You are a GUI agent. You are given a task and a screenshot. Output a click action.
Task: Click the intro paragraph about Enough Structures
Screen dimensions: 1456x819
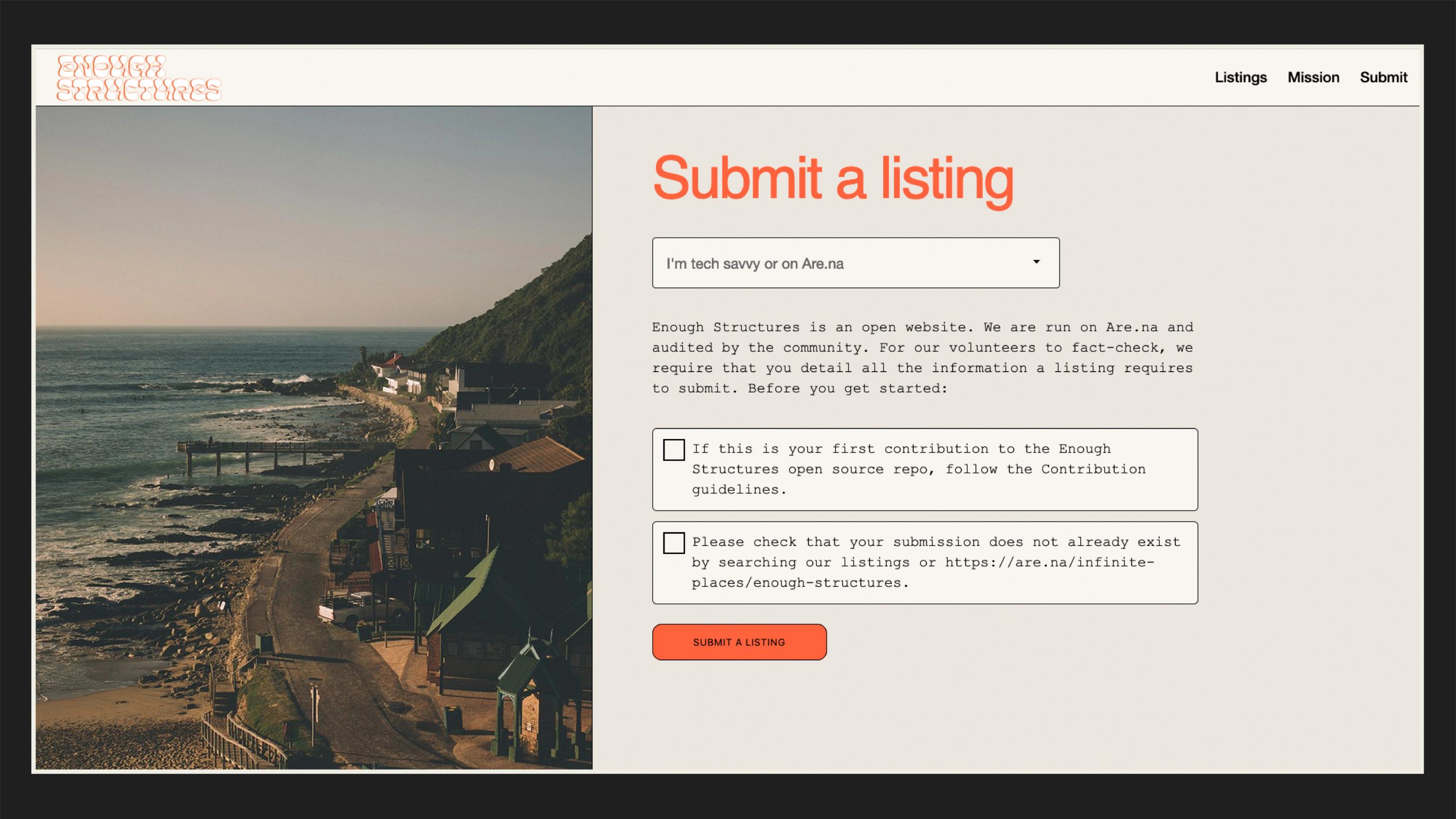pyautogui.click(x=922, y=358)
